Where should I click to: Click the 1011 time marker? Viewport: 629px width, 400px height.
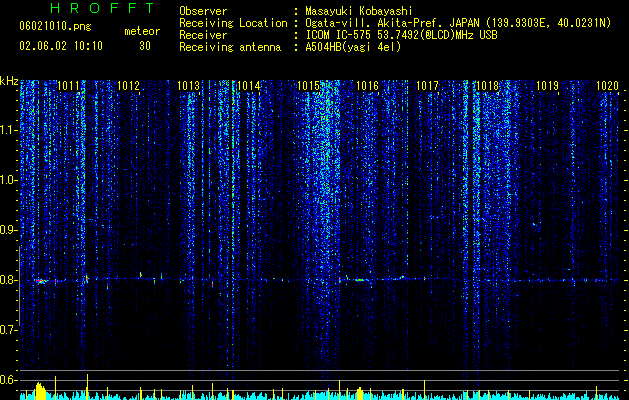pyautogui.click(x=68, y=85)
